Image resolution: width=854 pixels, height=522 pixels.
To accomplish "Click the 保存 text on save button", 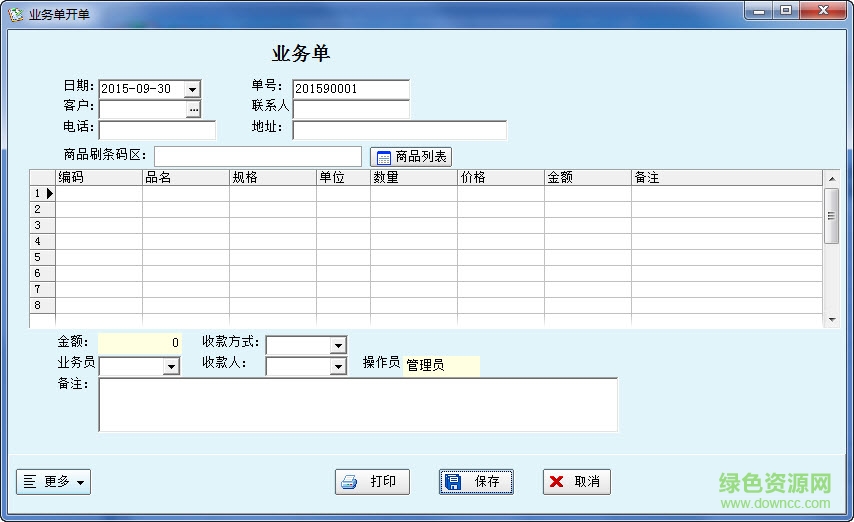I will click(486, 482).
